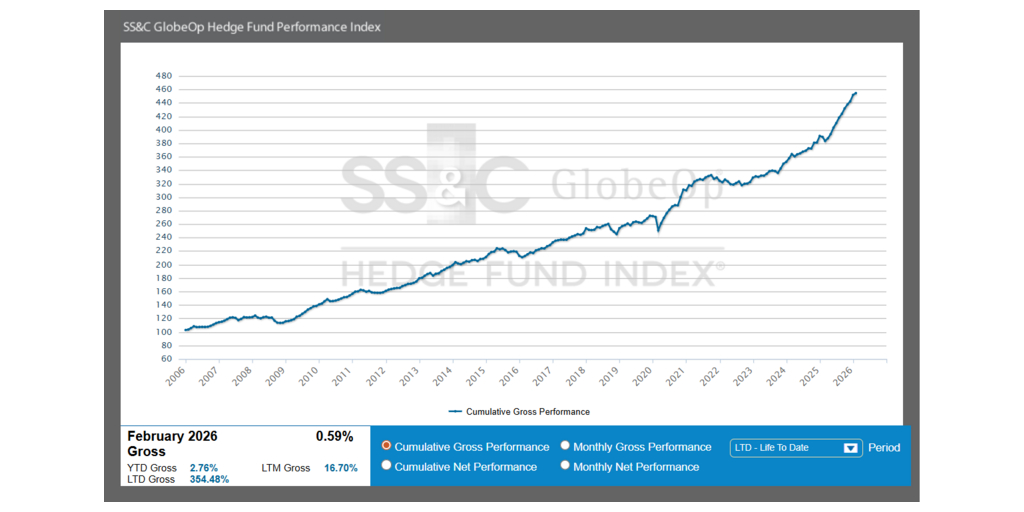Click the LTM Gross 16.70% value
Viewport: 1024px width, 512px height.
340,468
